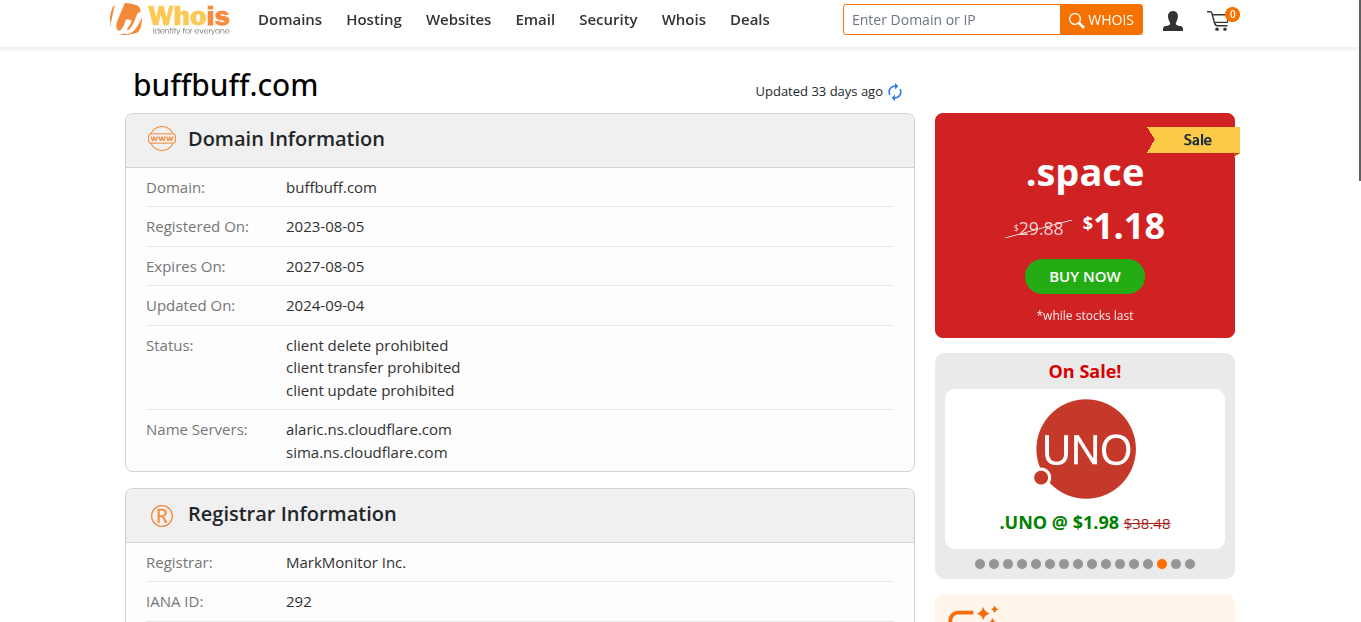Click the Domain Information section header
Viewport: 1361px width, 622px height.
pos(520,140)
